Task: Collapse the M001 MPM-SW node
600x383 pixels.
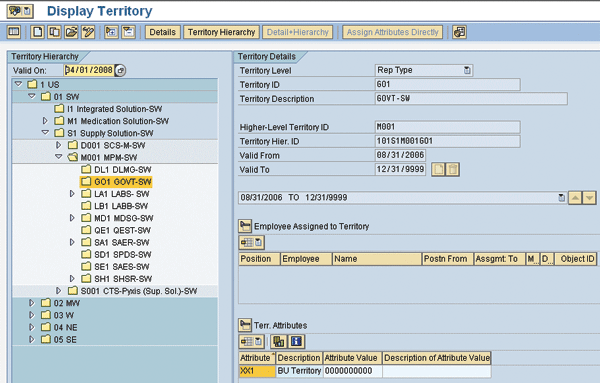Action: click(59, 157)
